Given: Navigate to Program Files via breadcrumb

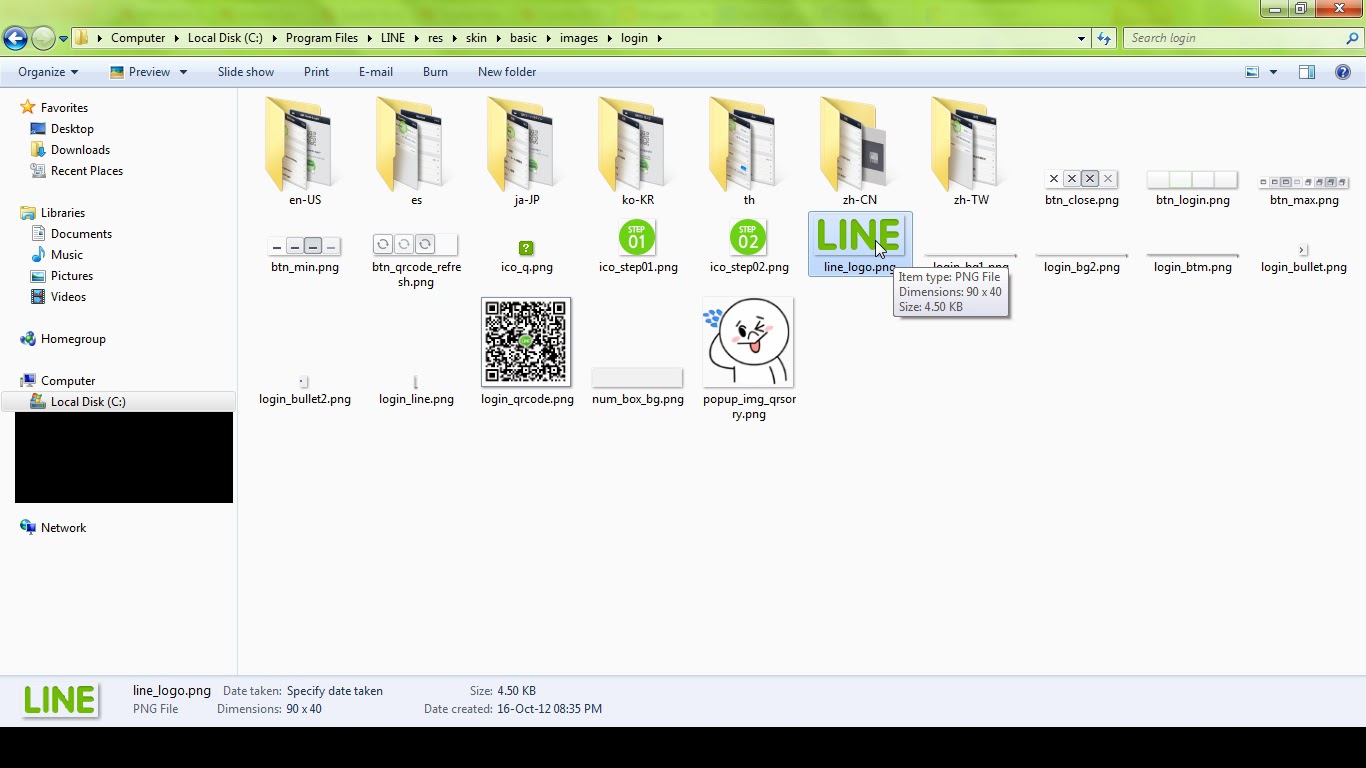Looking at the screenshot, I should [x=321, y=38].
